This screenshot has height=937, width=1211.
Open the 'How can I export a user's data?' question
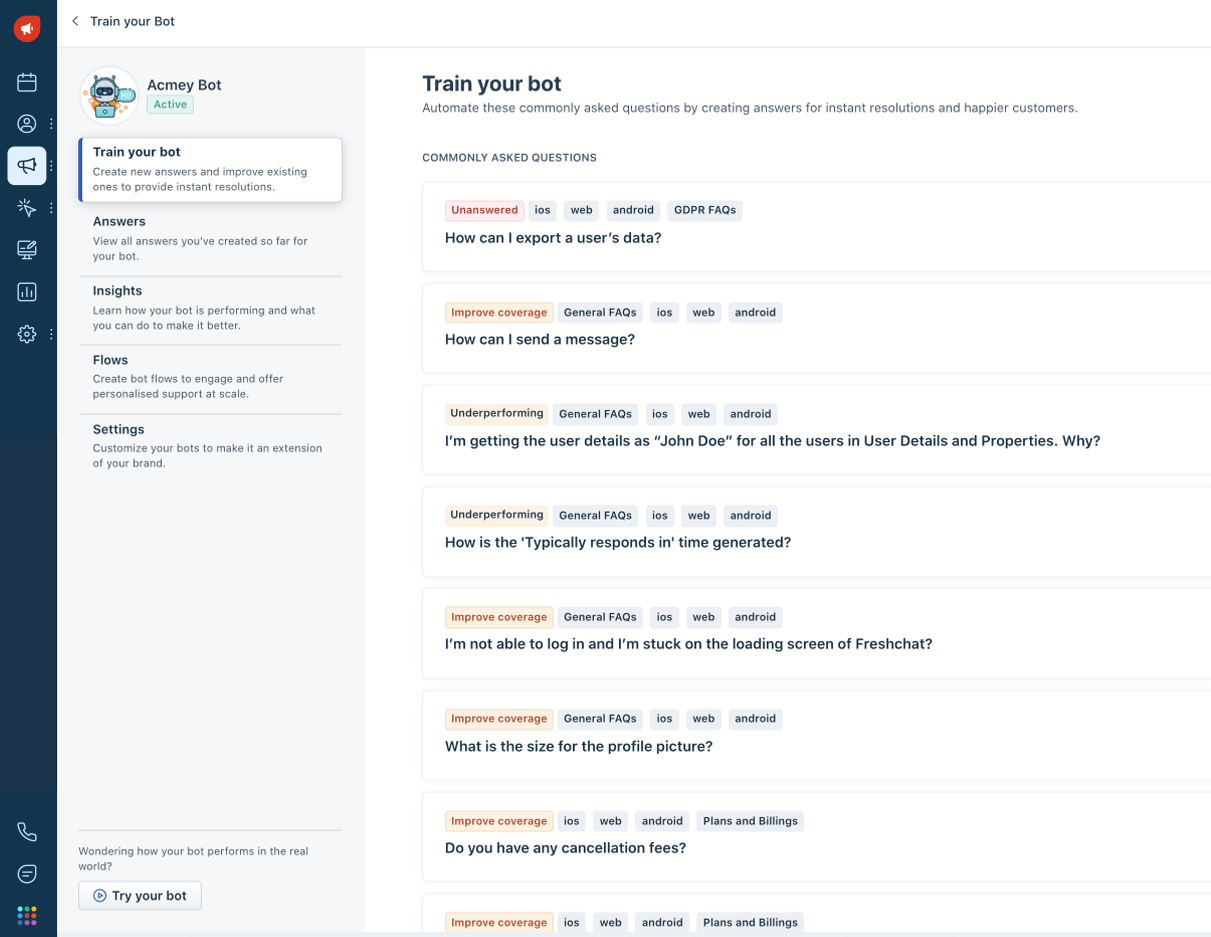coord(553,238)
